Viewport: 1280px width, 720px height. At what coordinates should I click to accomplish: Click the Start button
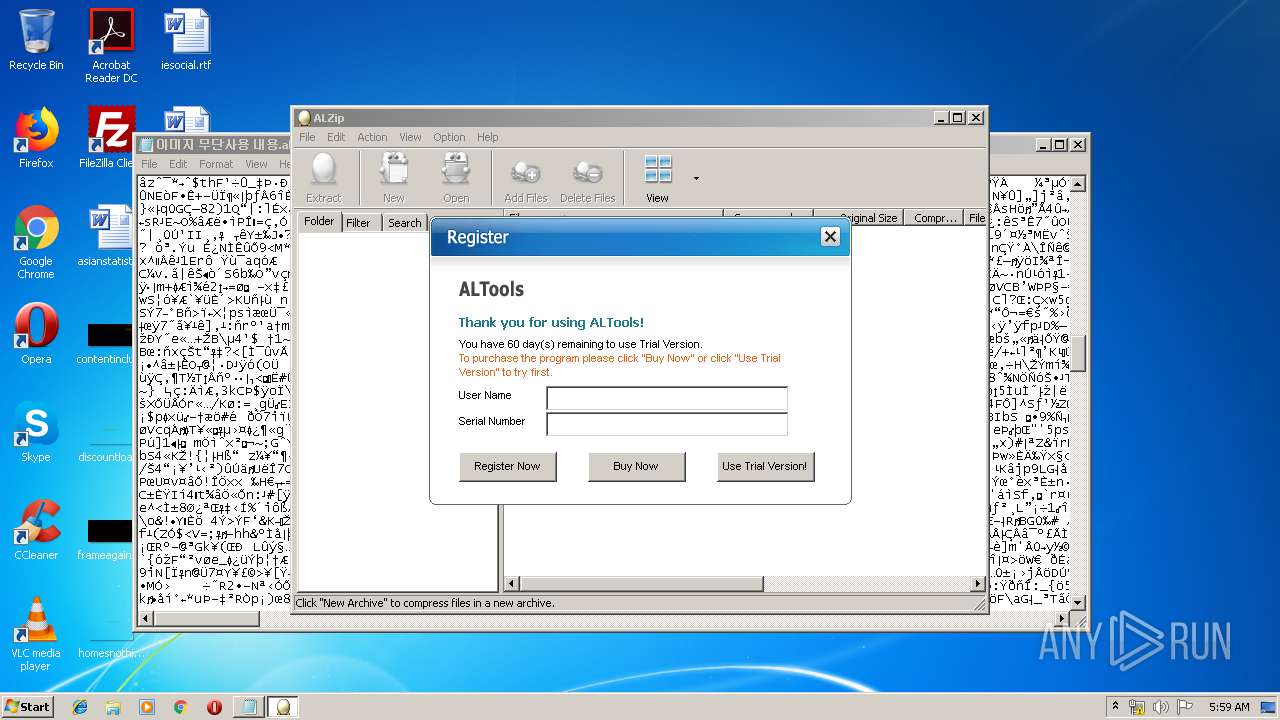pos(27,706)
